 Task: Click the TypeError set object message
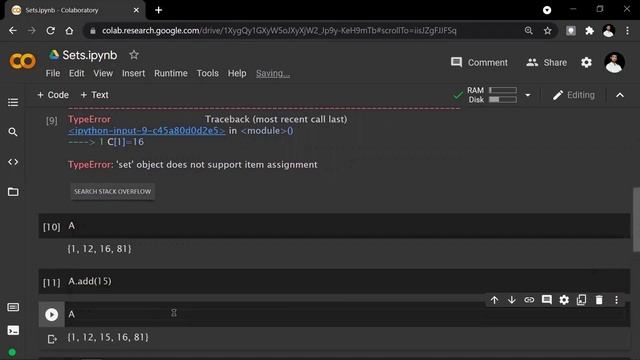tap(193, 164)
